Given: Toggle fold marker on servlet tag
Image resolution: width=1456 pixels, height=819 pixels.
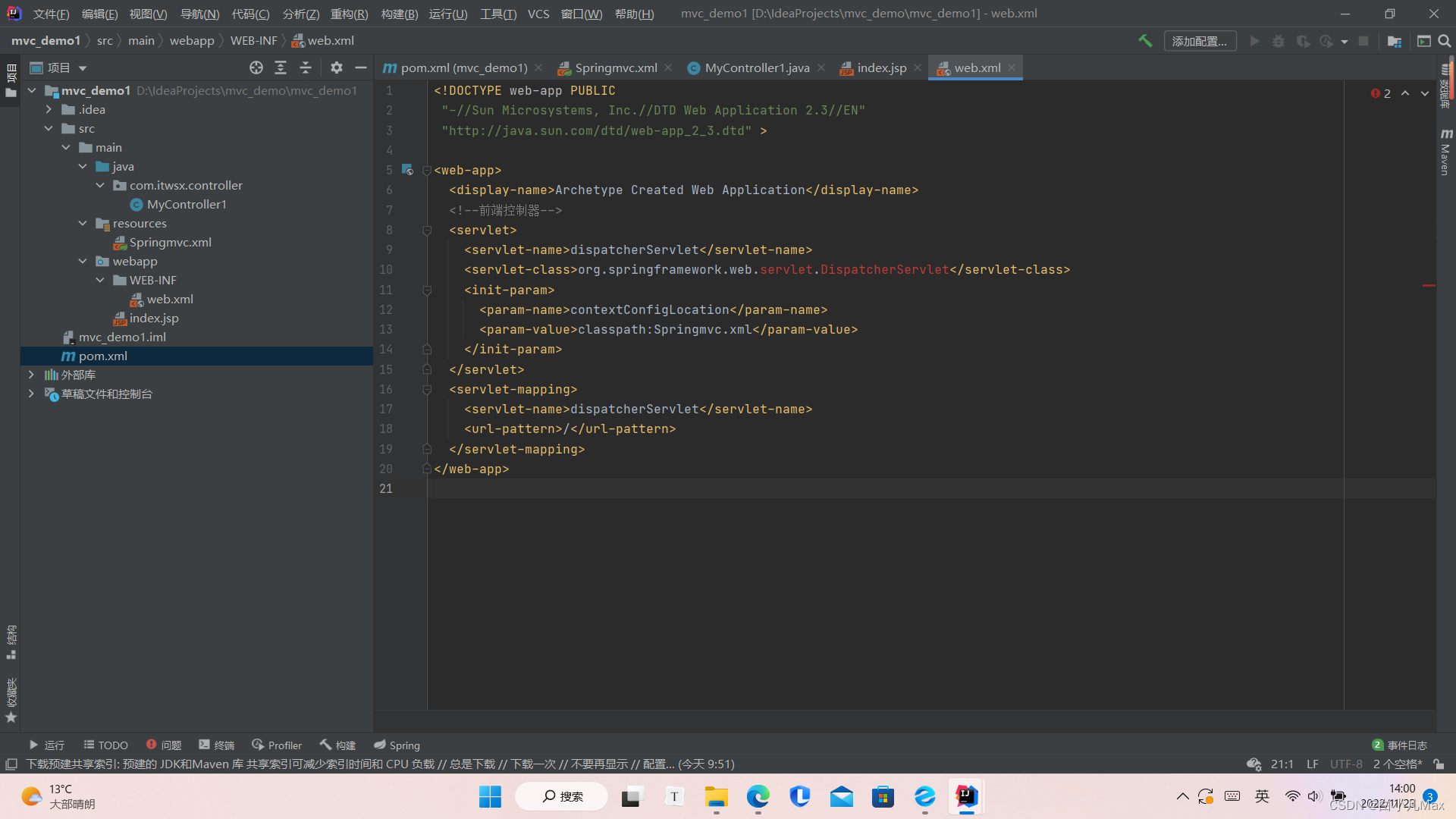Looking at the screenshot, I should coord(427,231).
